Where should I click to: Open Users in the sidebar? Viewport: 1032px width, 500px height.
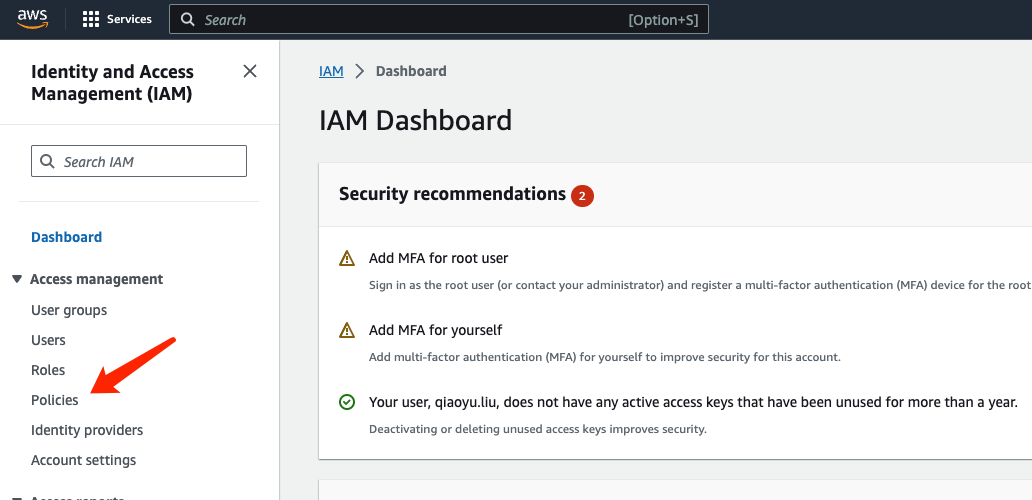(48, 340)
